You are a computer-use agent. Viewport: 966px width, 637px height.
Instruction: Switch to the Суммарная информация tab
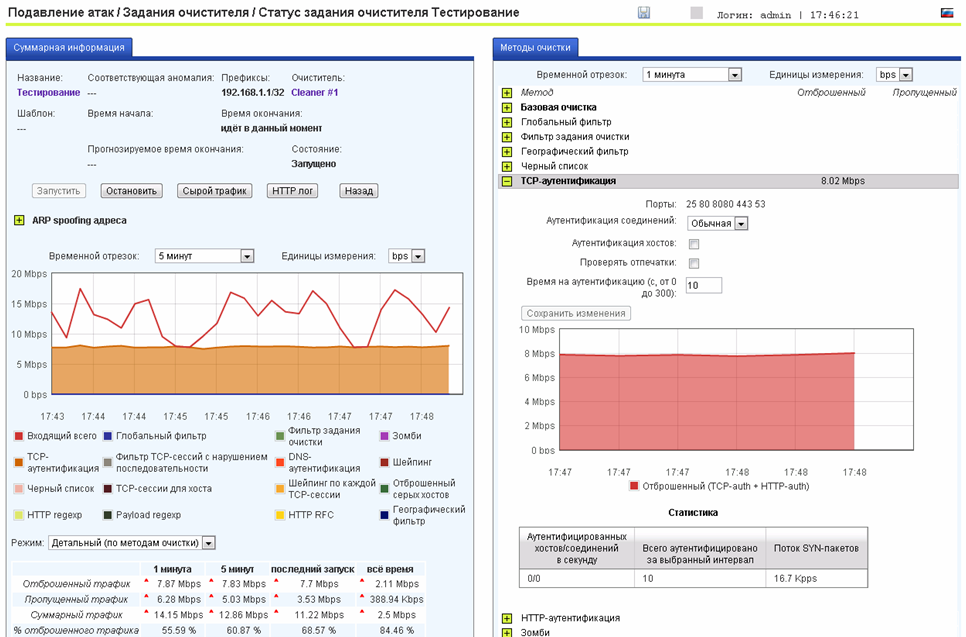click(x=69, y=47)
